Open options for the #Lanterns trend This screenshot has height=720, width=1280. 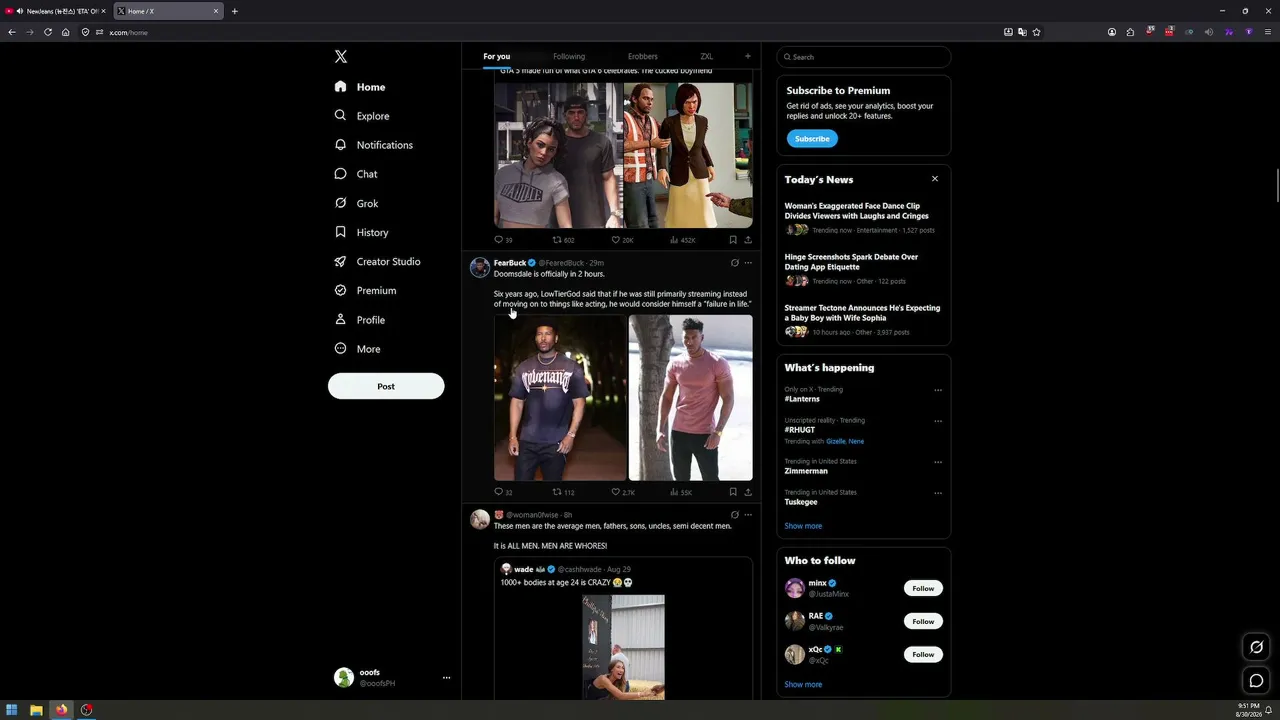[938, 390]
